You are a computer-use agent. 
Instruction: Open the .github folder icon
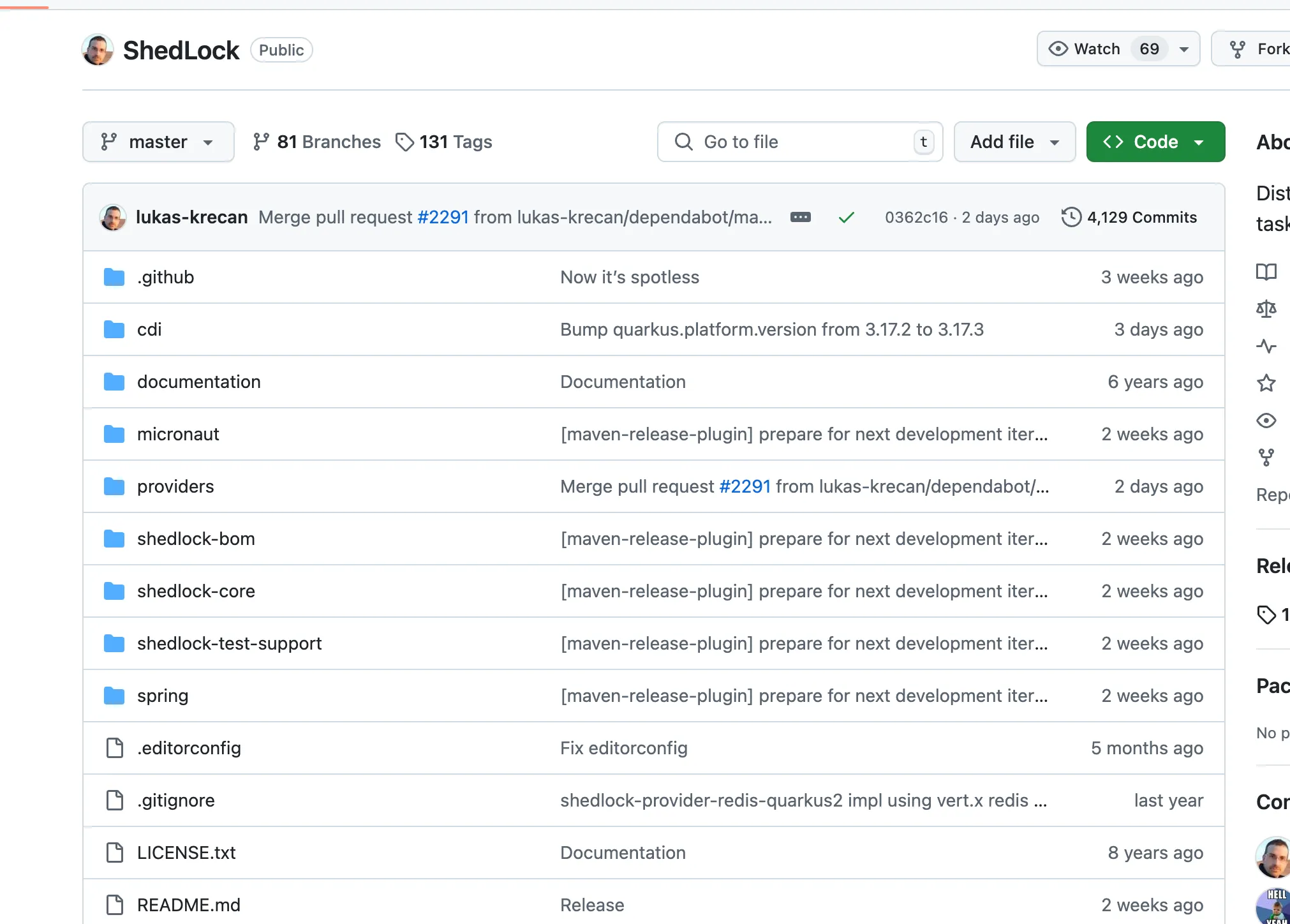[114, 277]
